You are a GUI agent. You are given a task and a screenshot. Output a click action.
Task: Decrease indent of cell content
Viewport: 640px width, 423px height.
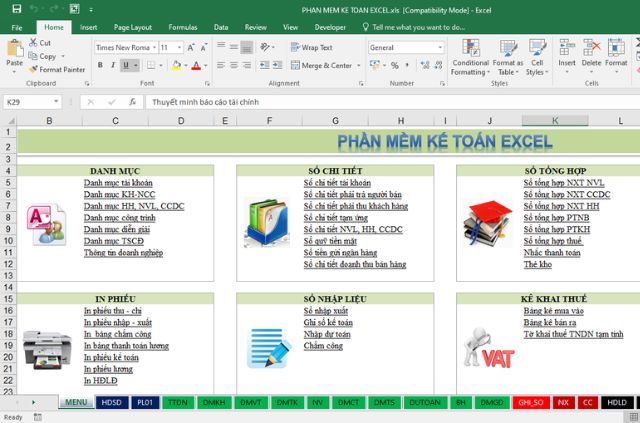(264, 65)
